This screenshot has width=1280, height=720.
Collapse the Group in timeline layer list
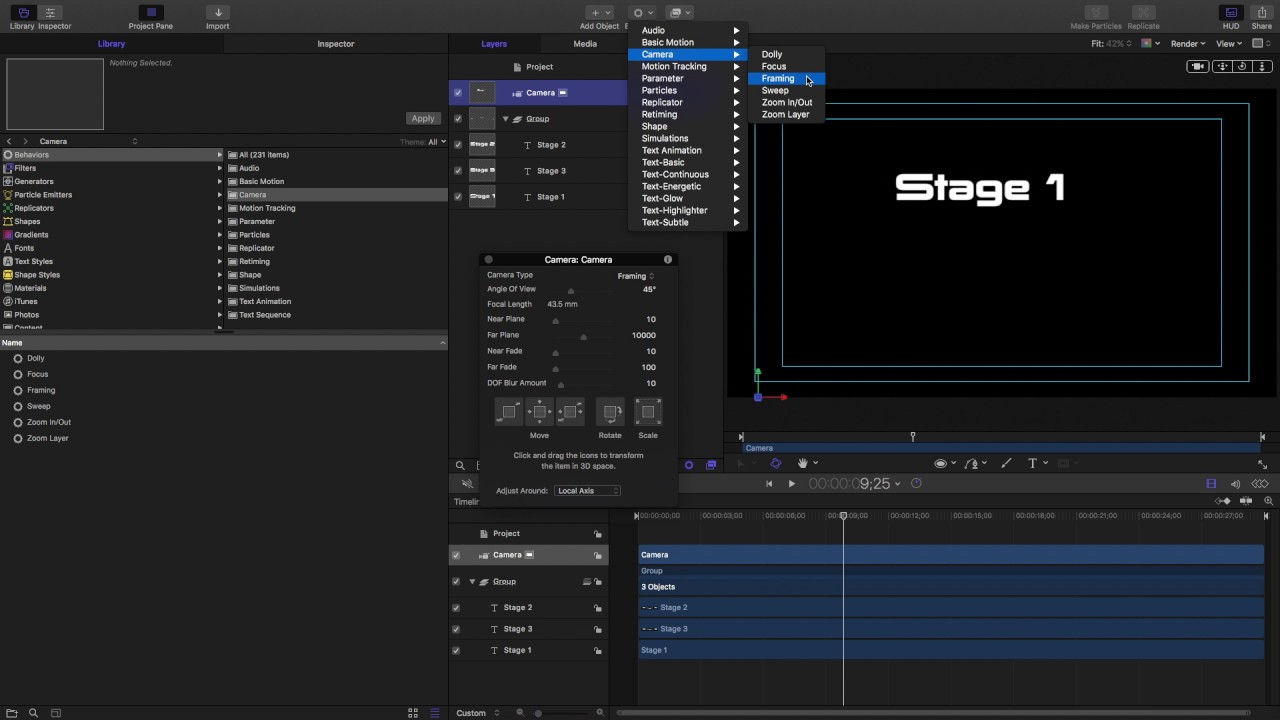[472, 582]
